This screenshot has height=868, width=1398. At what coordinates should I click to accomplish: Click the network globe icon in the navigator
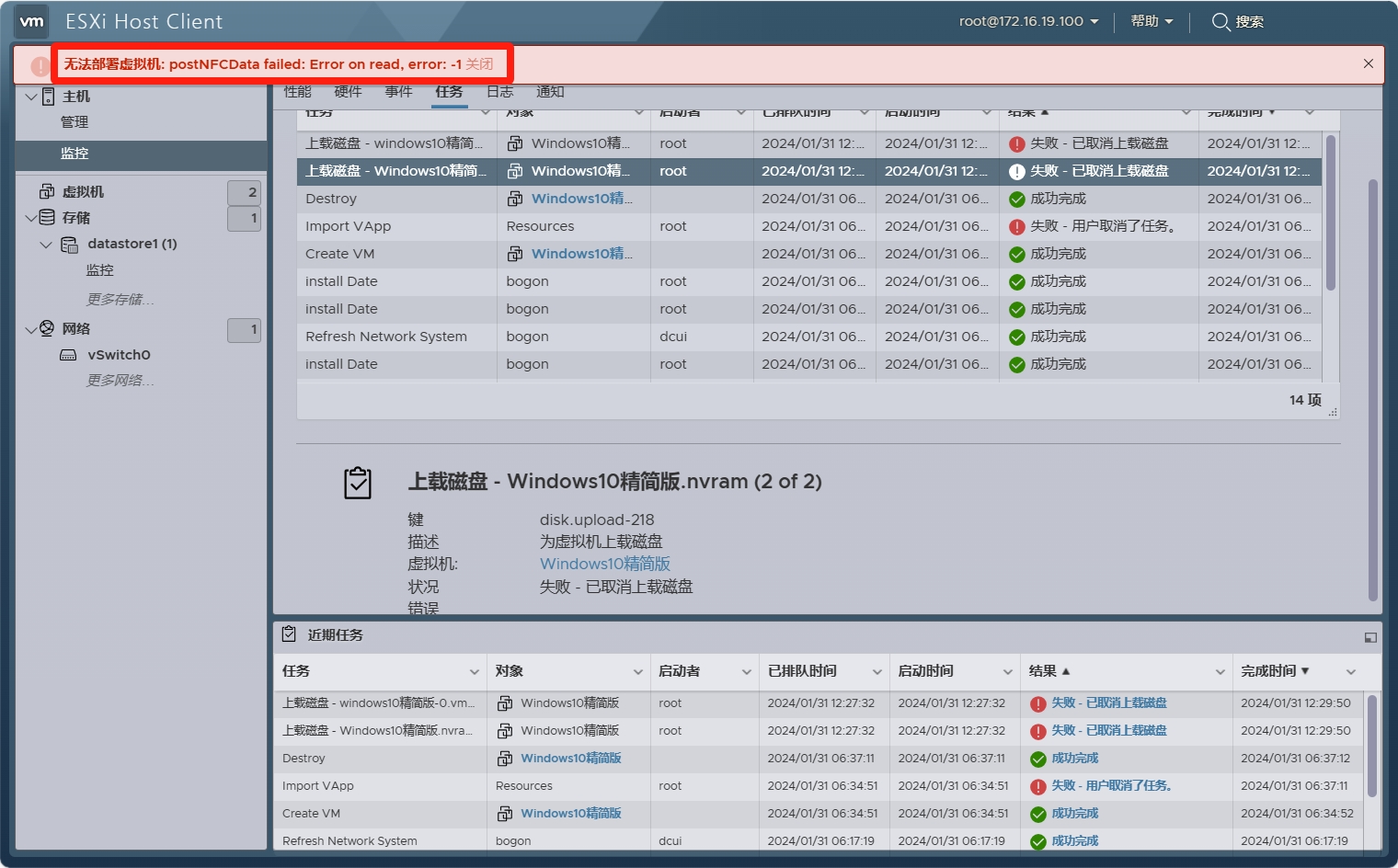47,328
